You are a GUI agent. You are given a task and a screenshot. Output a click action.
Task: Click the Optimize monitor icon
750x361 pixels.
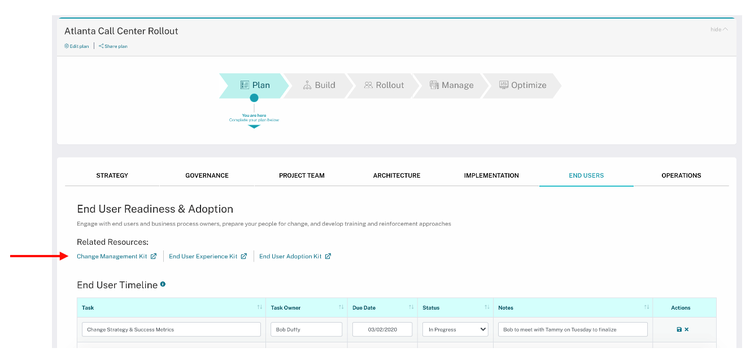[503, 86]
